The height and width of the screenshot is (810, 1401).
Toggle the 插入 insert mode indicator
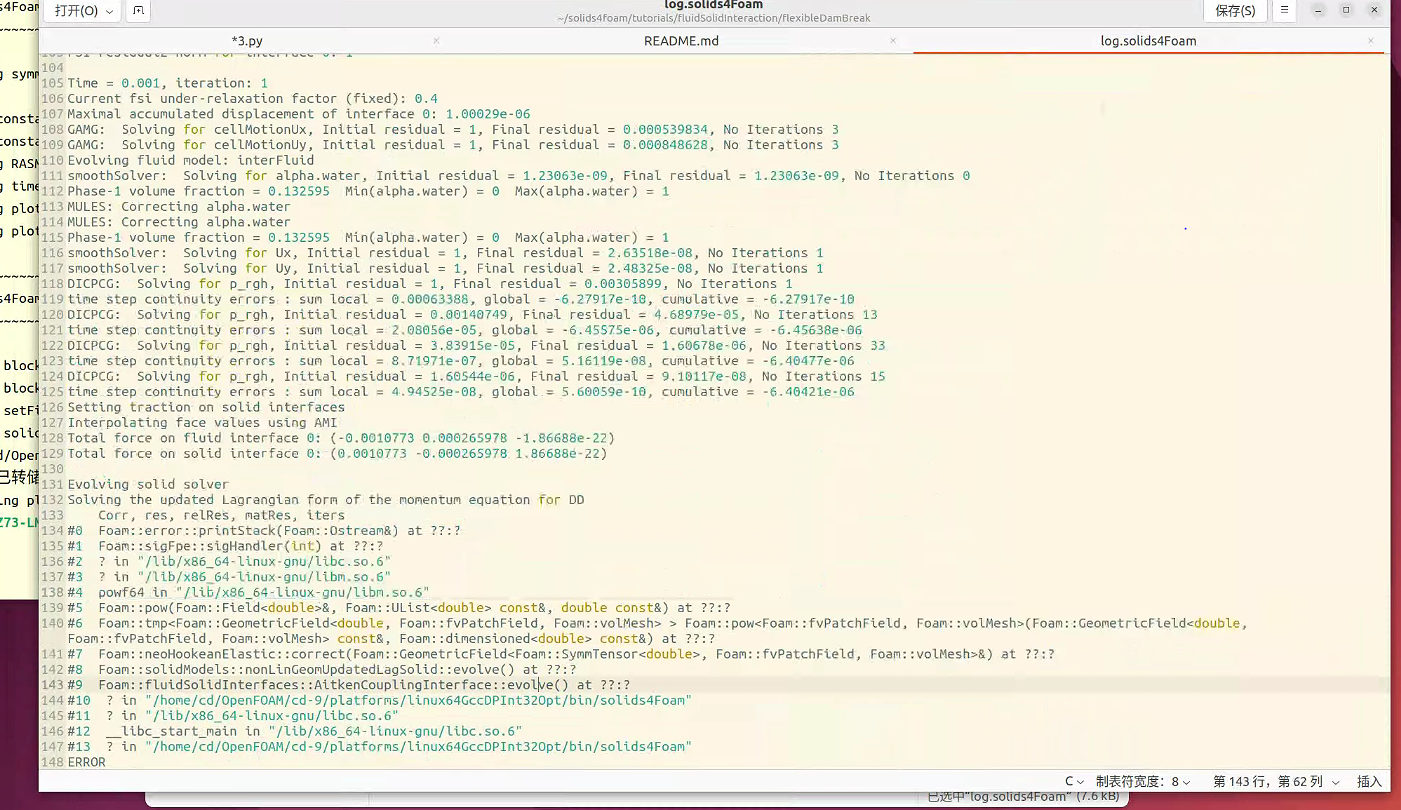(x=1369, y=781)
